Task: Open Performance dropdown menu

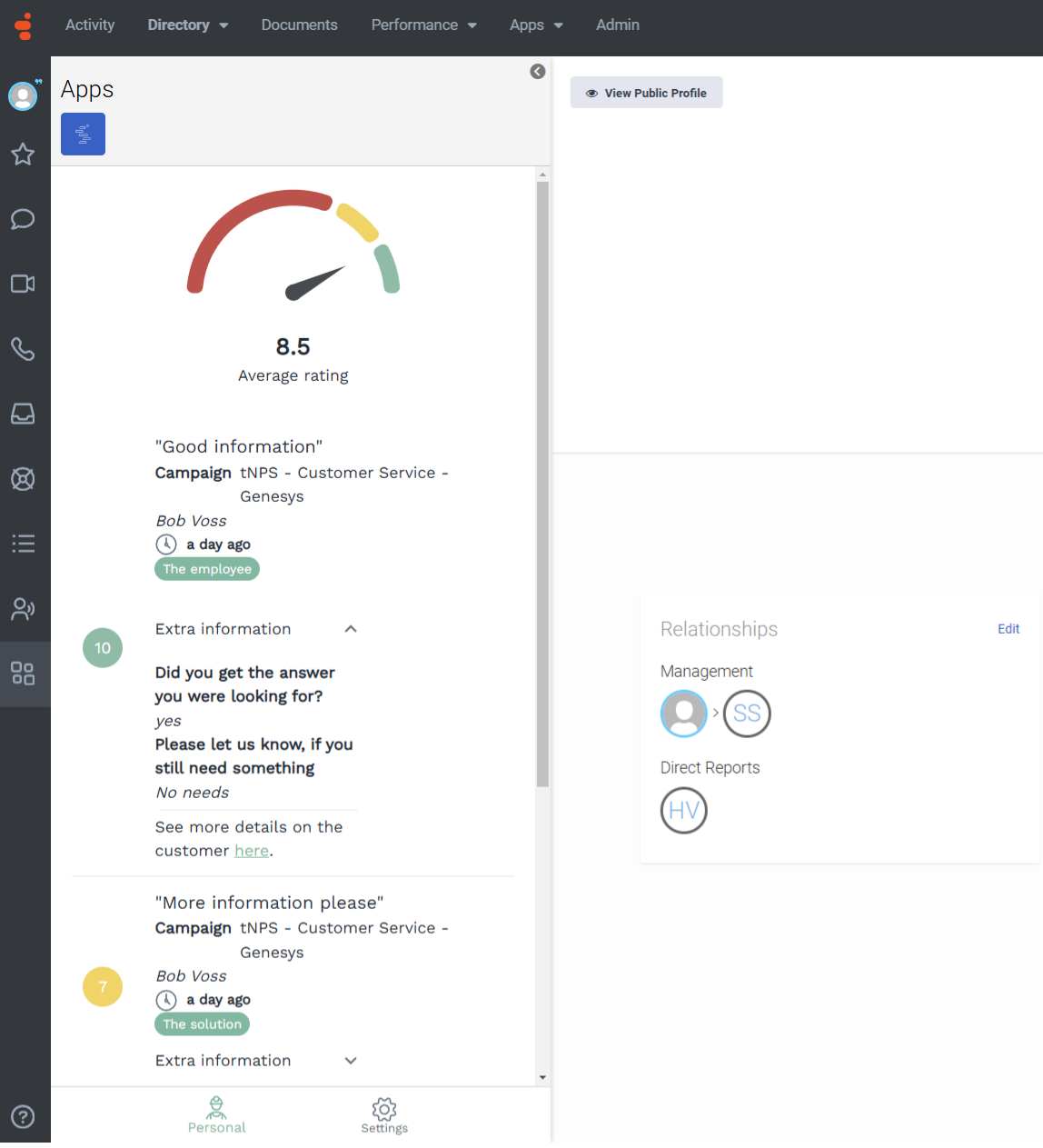Action: point(424,25)
